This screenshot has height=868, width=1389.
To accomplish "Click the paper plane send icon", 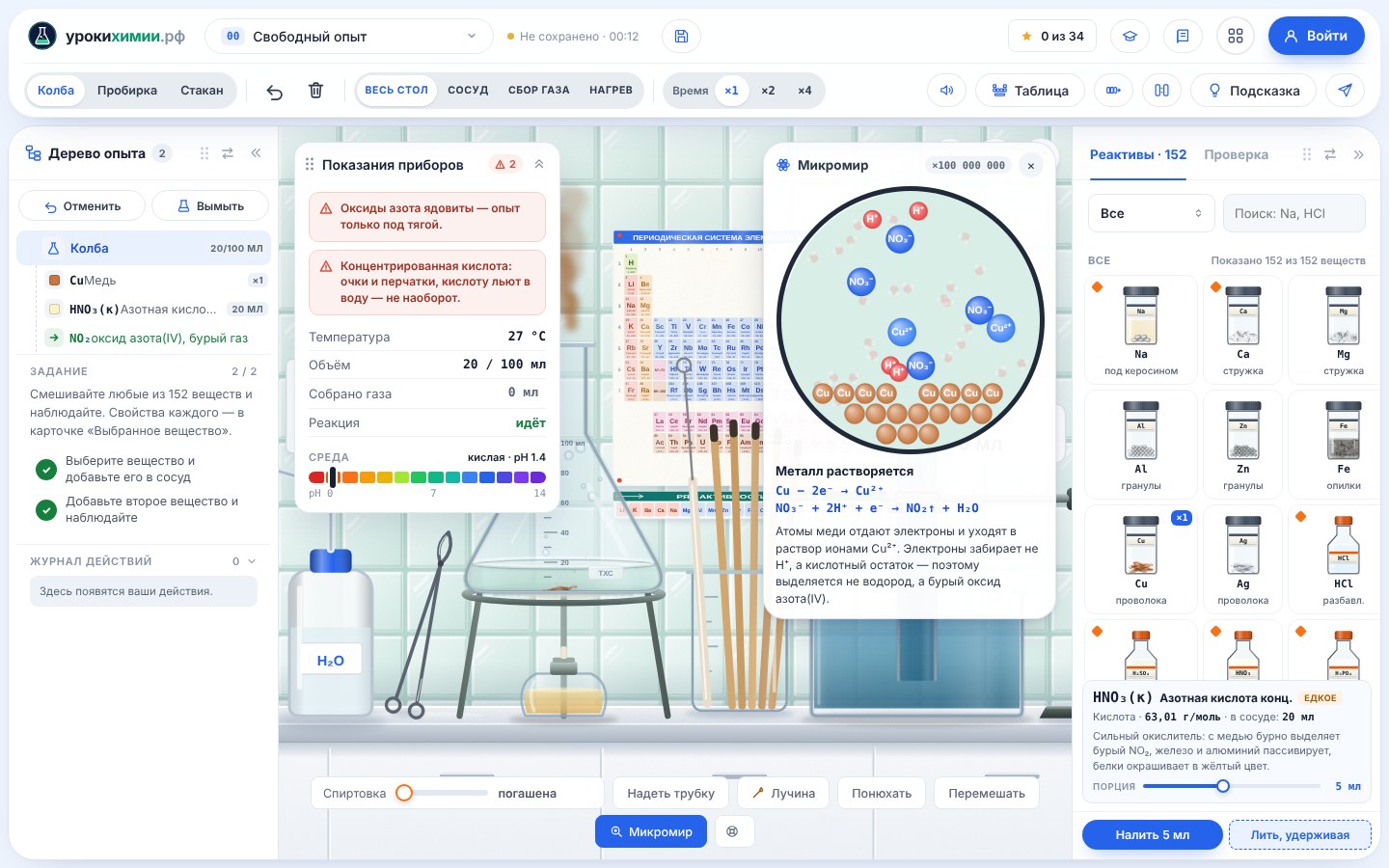I will pos(1345,91).
